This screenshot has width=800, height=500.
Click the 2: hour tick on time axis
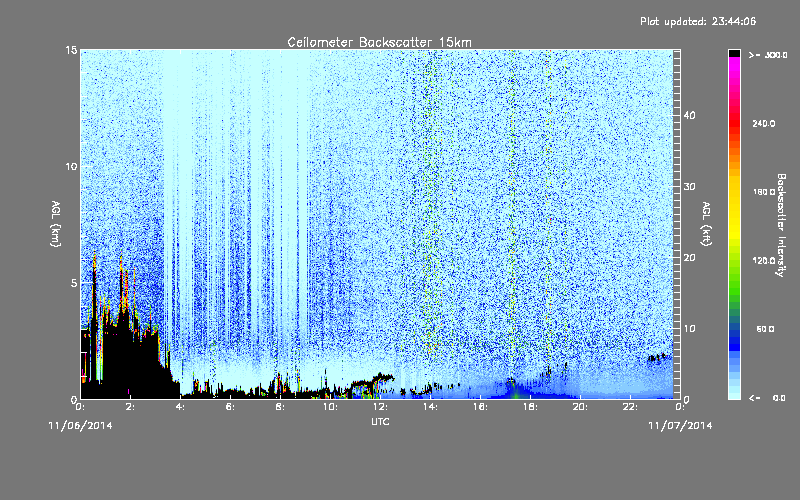coord(130,407)
